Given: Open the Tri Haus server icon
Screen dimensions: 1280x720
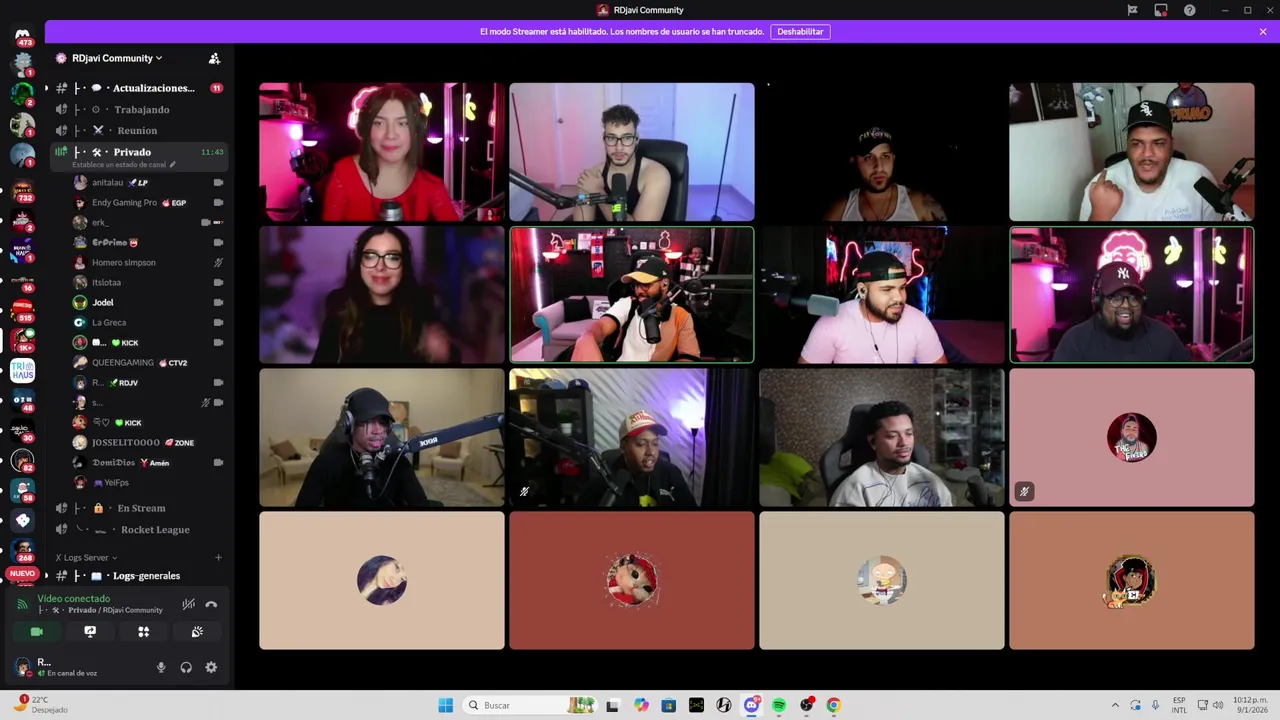Looking at the screenshot, I should coord(22,371).
